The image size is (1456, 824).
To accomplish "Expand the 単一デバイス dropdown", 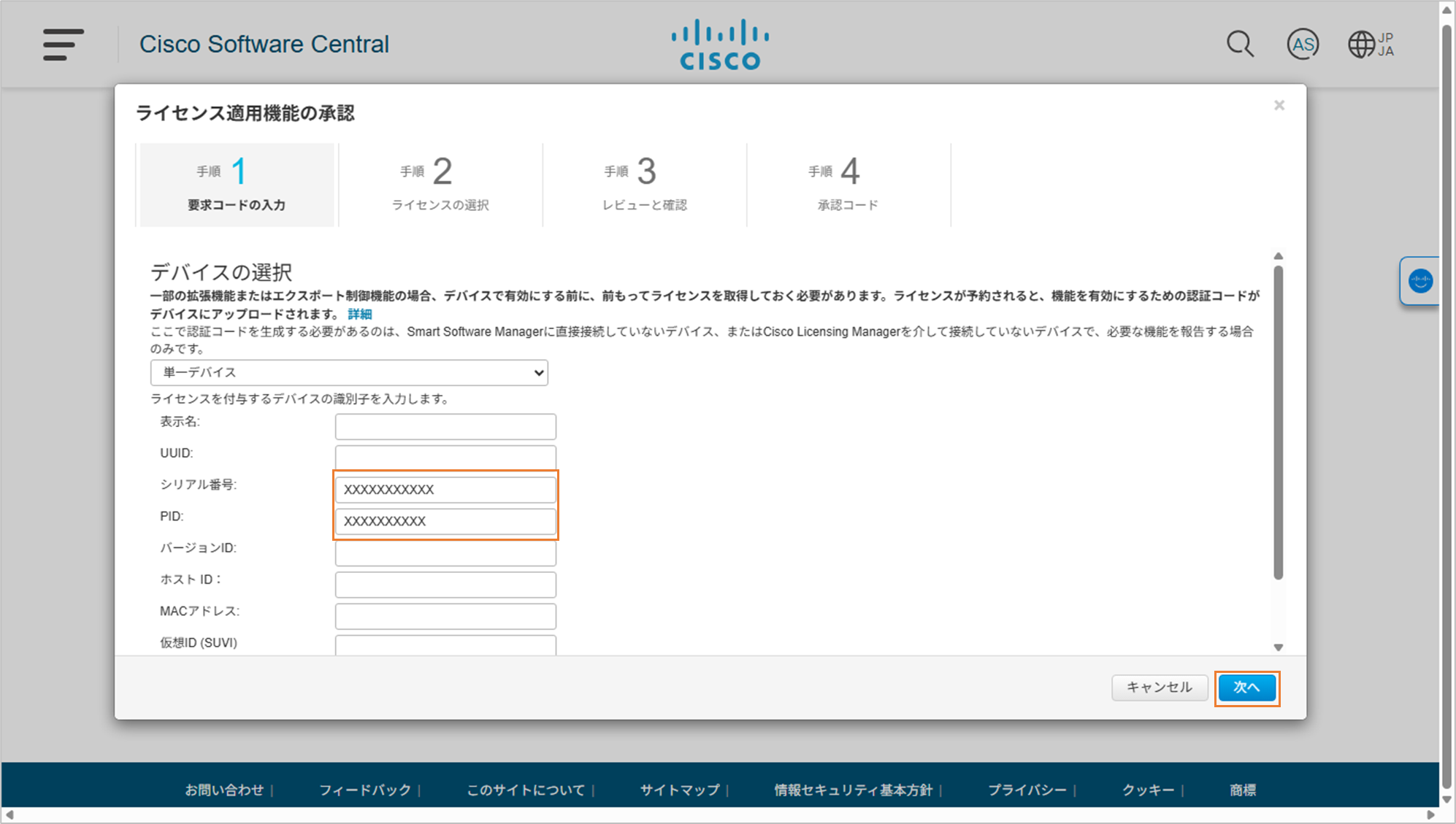I will pyautogui.click(x=349, y=372).
